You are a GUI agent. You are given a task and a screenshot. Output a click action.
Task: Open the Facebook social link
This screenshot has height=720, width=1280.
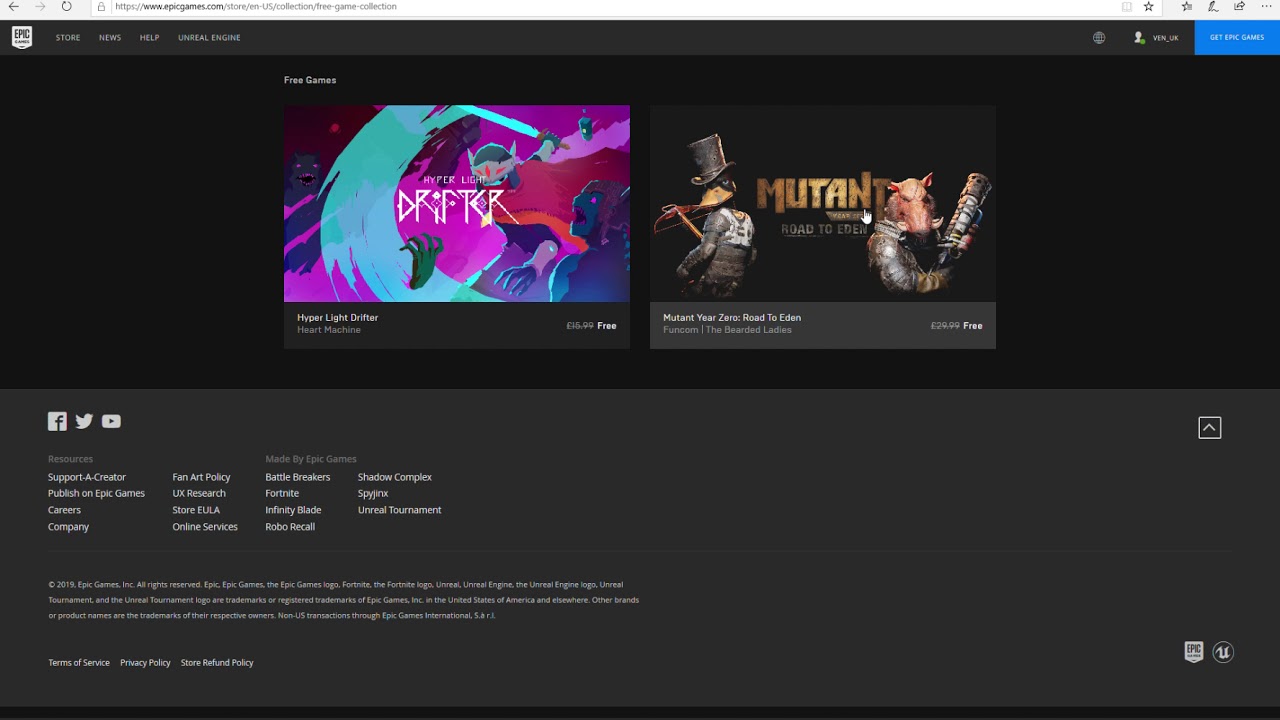pos(57,421)
